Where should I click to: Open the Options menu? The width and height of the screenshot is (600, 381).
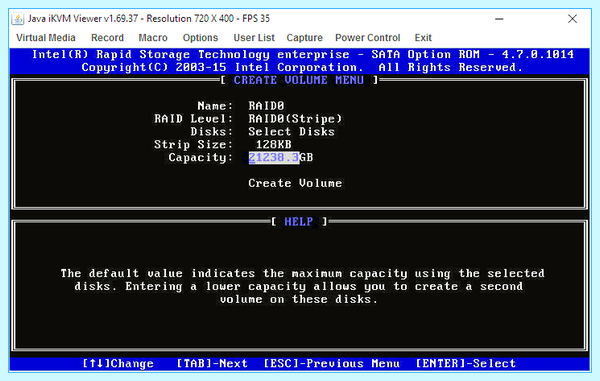point(200,38)
